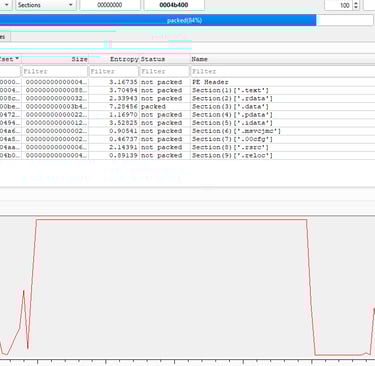The image size is (375, 366).
Task: Sort table by Name column header
Action: 283,59
